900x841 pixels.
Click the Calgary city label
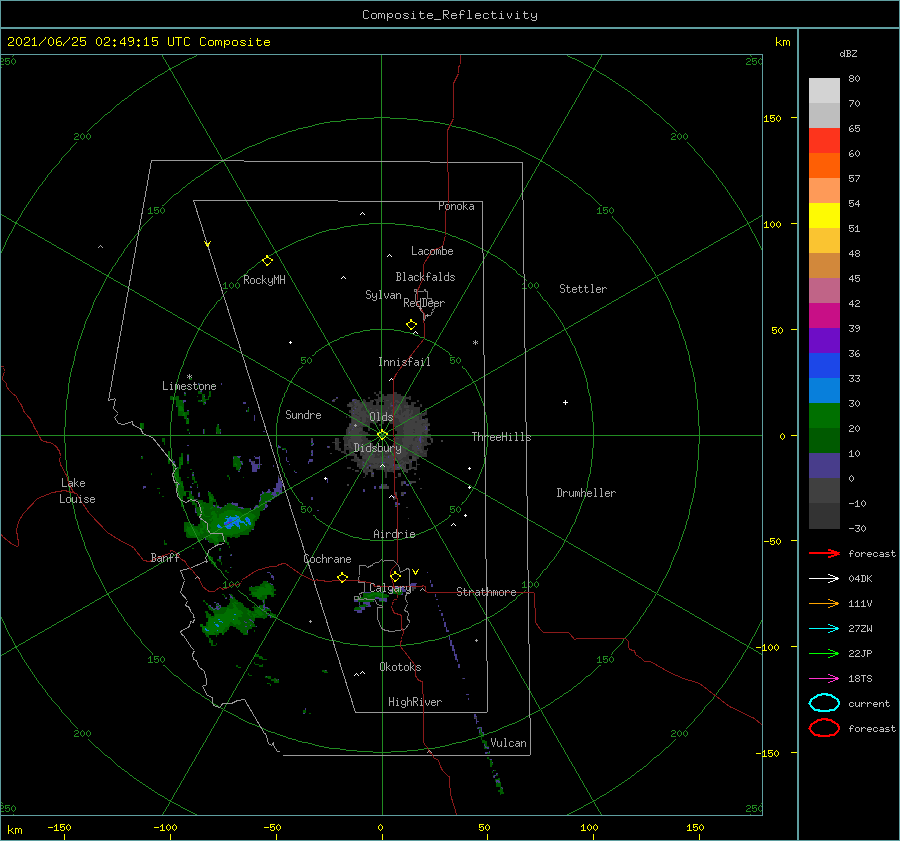point(390,588)
